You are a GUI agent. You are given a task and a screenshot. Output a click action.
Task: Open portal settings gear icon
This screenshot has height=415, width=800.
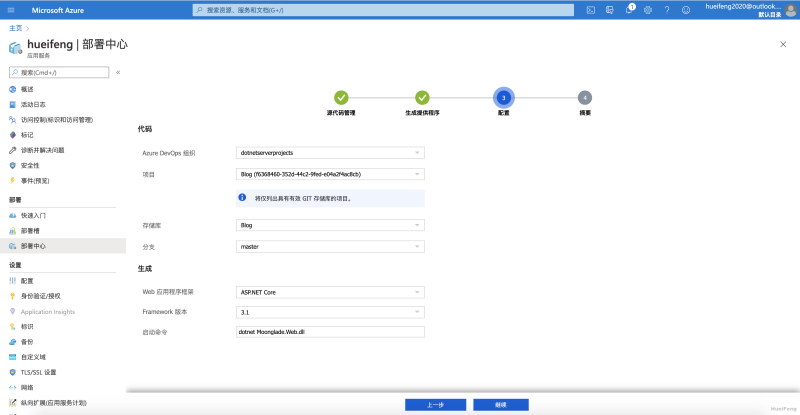click(648, 10)
